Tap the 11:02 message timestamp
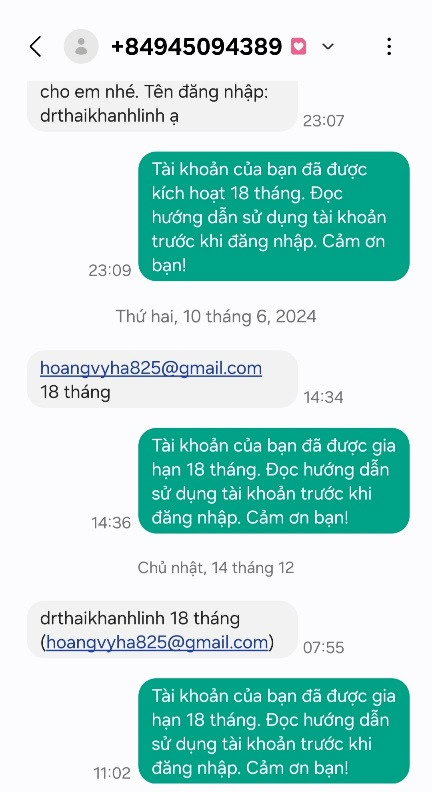Viewport: 432px width, 792px height. point(112,773)
